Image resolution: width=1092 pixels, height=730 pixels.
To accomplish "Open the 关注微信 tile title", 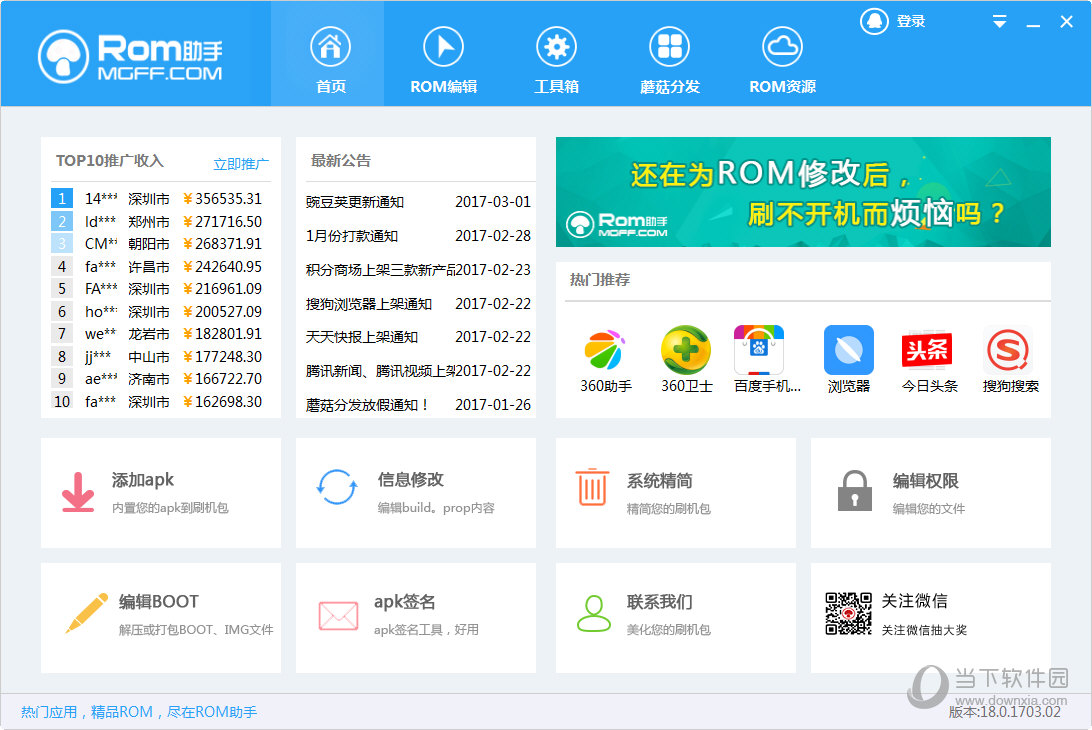I will [x=914, y=600].
